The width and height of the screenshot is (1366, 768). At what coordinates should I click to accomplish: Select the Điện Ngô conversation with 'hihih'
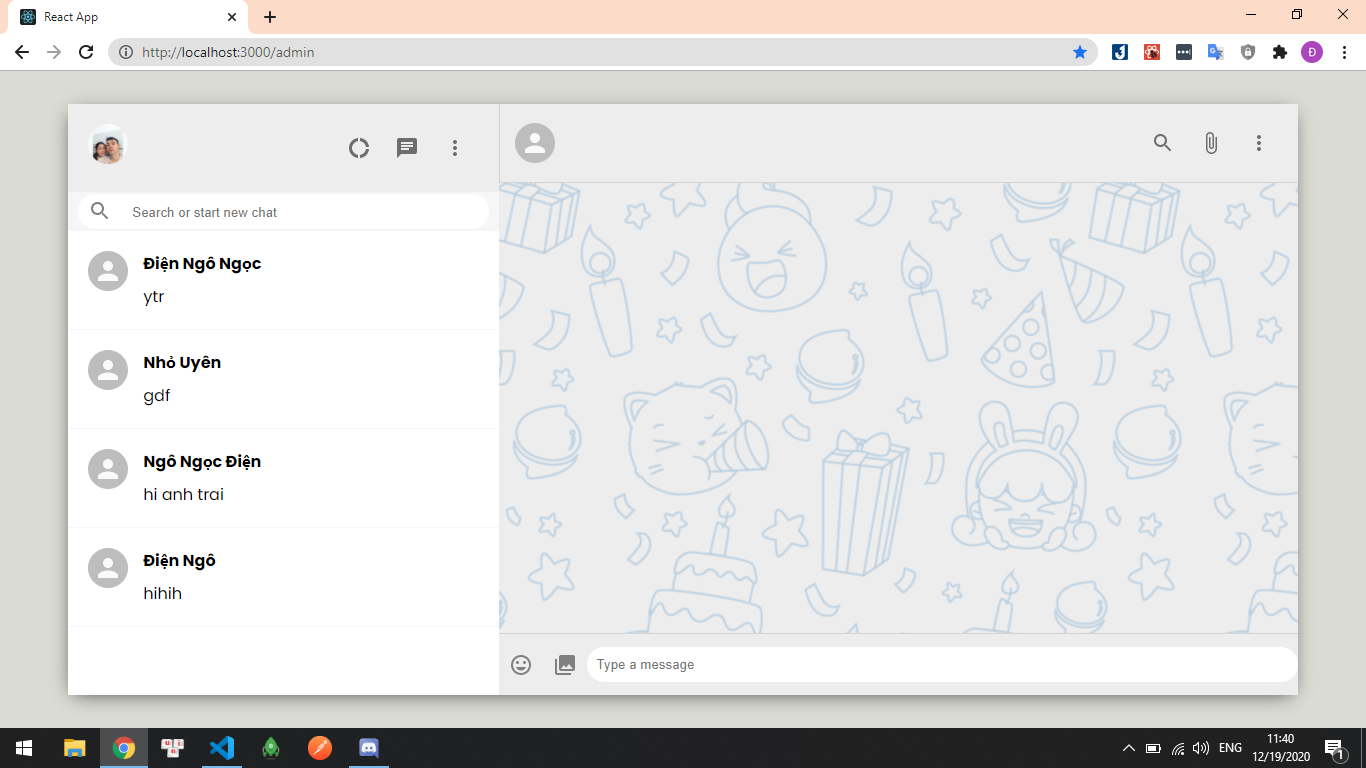pyautogui.click(x=283, y=577)
